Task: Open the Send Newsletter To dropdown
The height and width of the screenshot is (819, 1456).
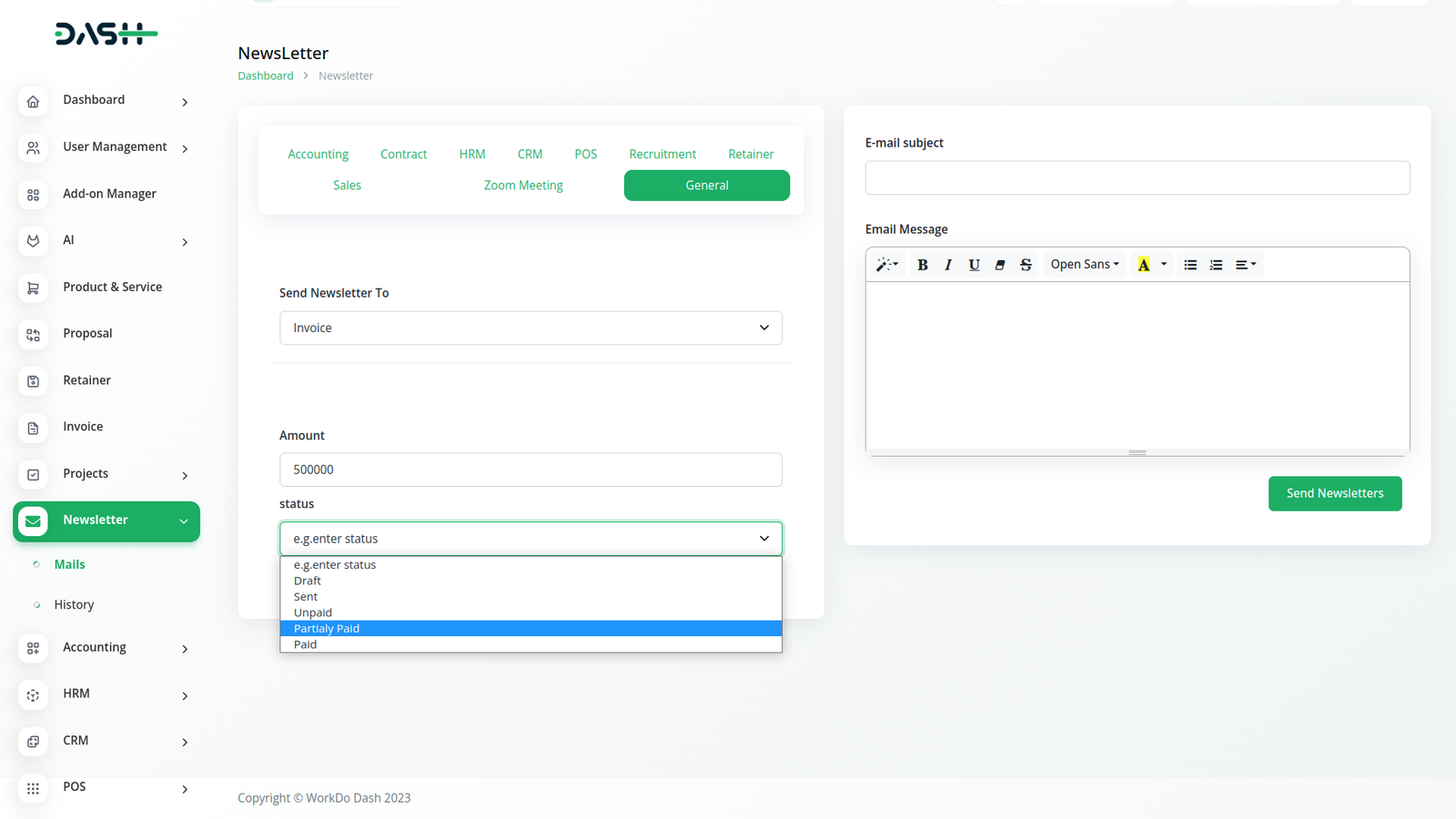Action: click(531, 328)
